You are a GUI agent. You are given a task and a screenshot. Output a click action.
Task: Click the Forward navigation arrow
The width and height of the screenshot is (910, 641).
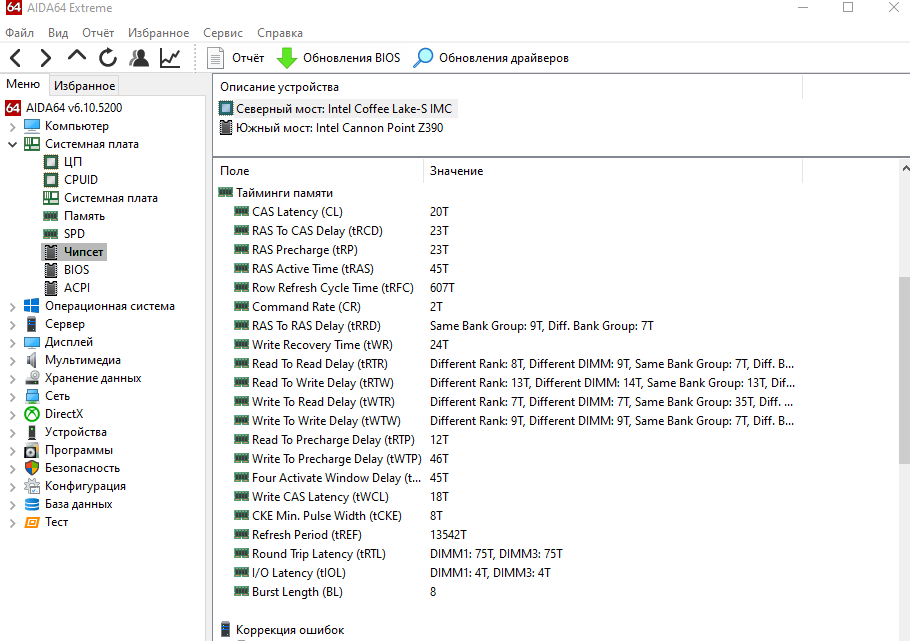pyautogui.click(x=46, y=58)
